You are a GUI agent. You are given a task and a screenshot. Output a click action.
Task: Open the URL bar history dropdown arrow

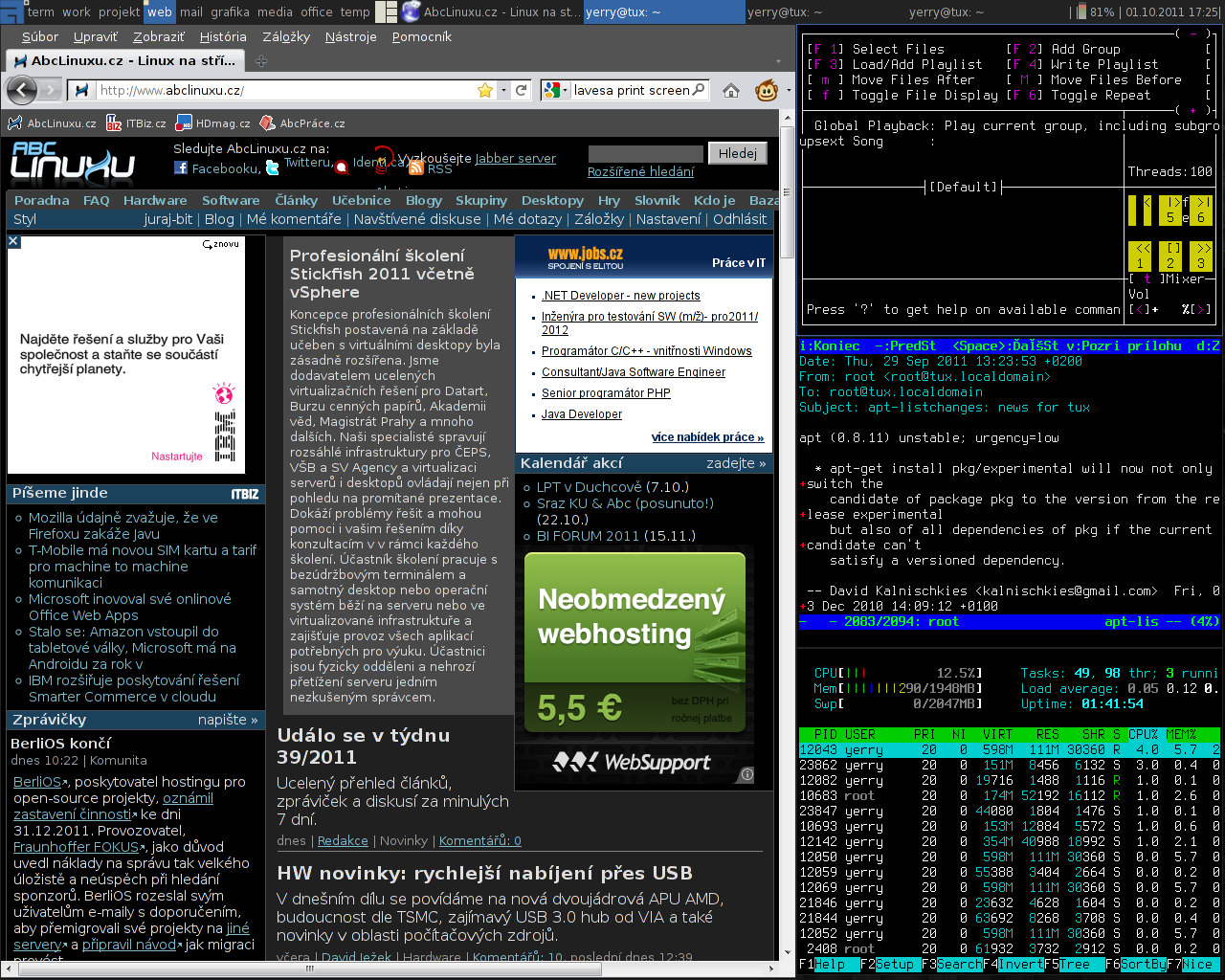503,90
